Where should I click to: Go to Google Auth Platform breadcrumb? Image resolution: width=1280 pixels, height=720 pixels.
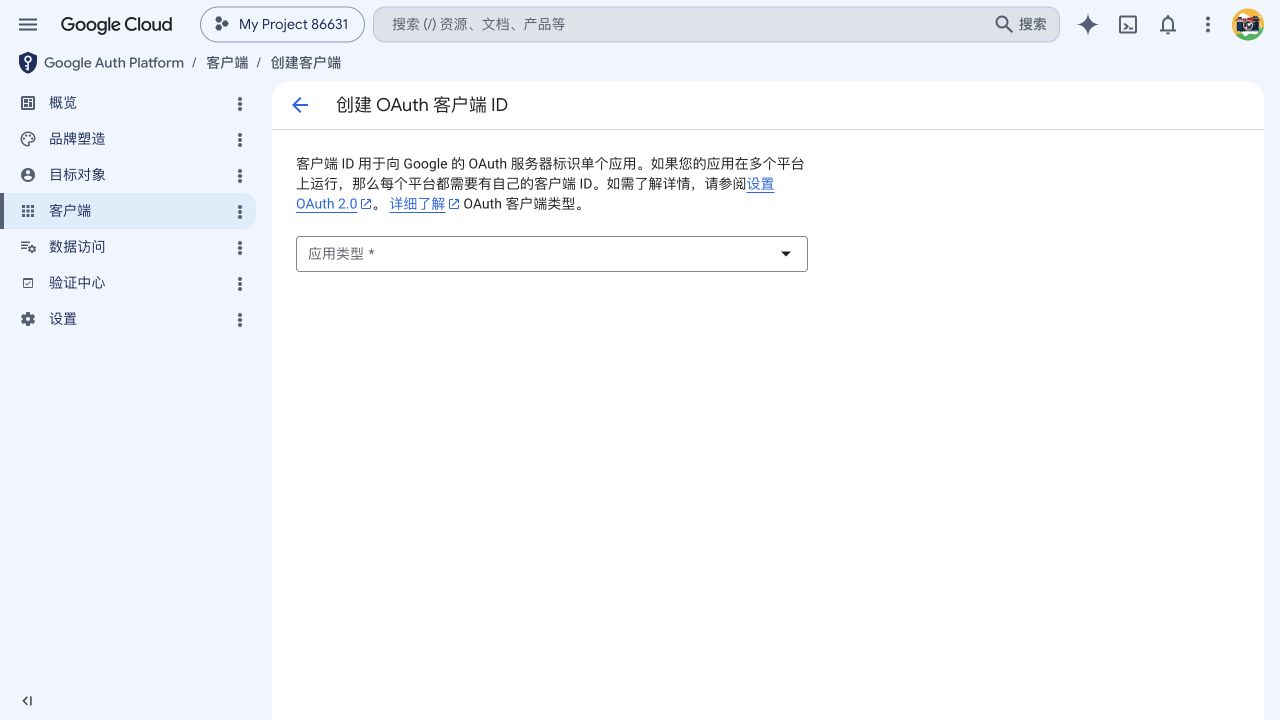point(114,63)
